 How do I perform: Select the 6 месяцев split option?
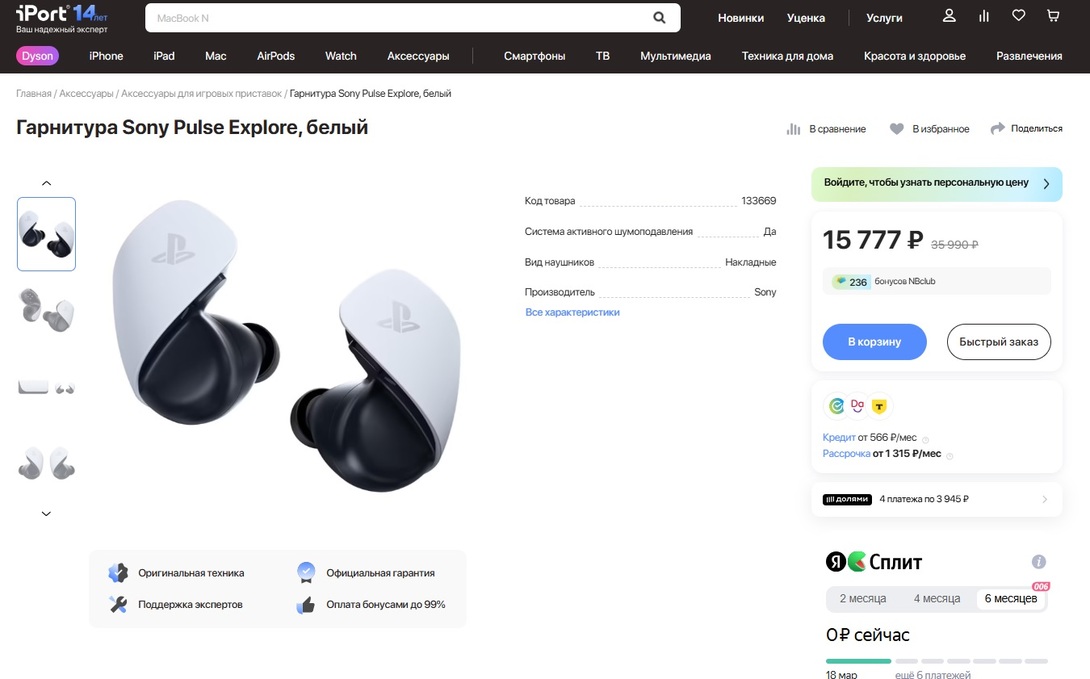1011,599
